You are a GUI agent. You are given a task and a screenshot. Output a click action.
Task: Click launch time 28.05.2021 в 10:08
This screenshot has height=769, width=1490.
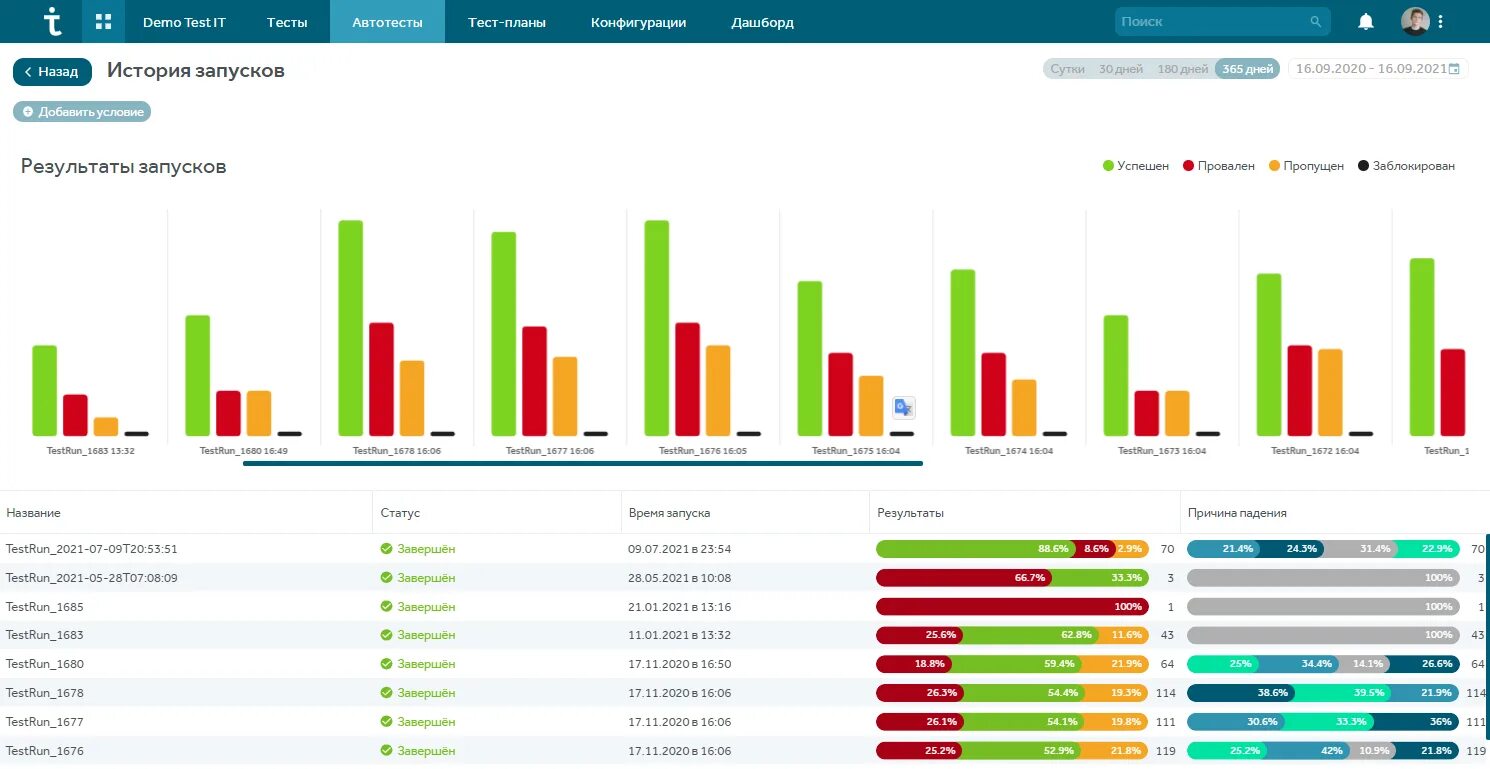[680, 578]
